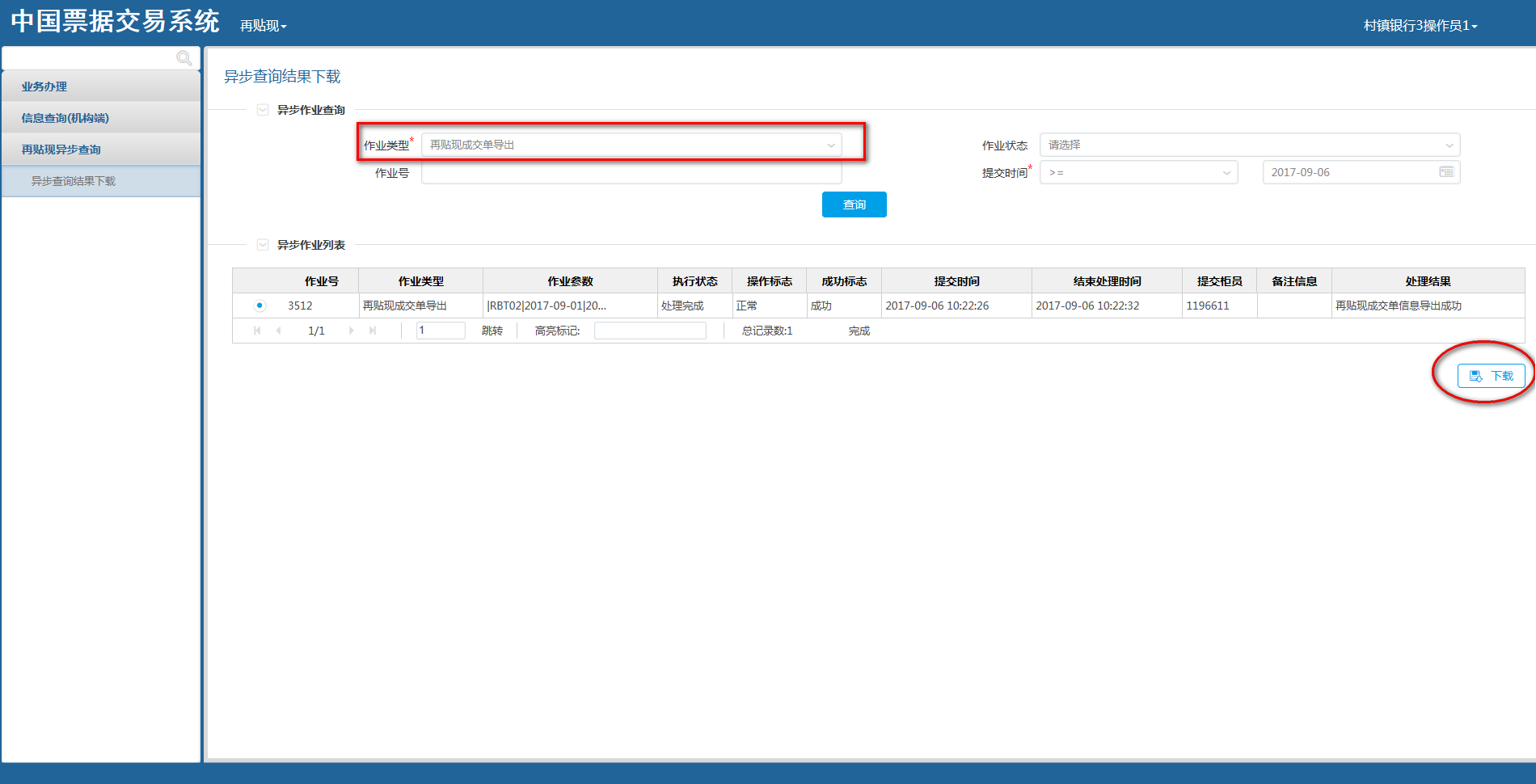The height and width of the screenshot is (784, 1536).
Task: Open the date picker calendar icon
Action: [x=1446, y=172]
